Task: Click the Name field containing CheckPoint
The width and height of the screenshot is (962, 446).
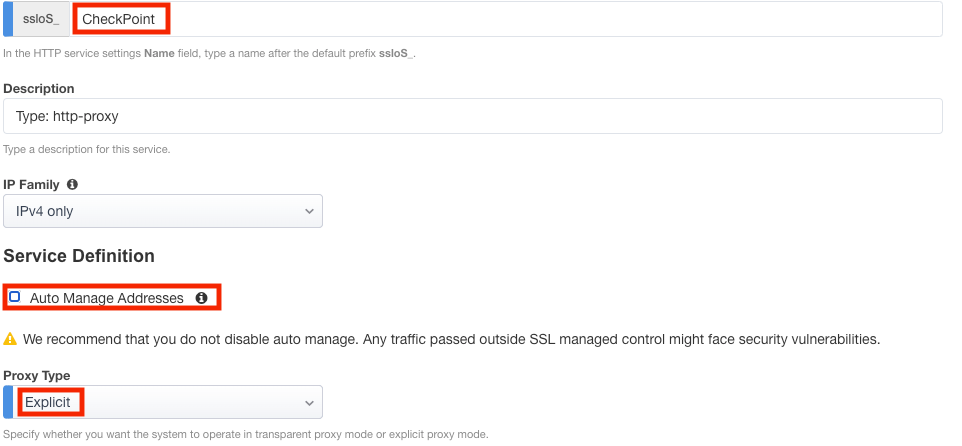Action: (500, 19)
